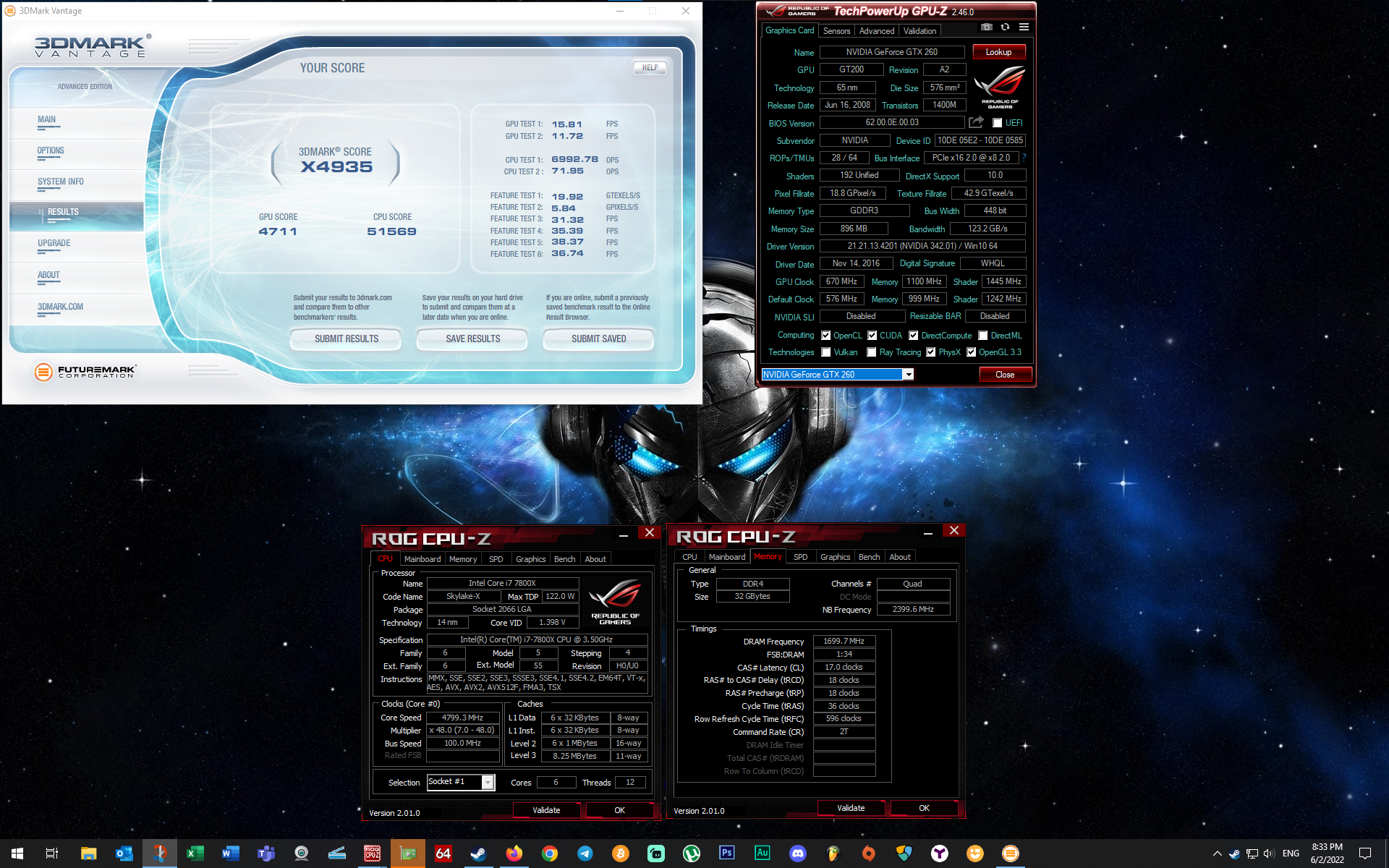Image resolution: width=1389 pixels, height=868 pixels.
Task: Open File Explorer from the taskbar
Action: (88, 854)
